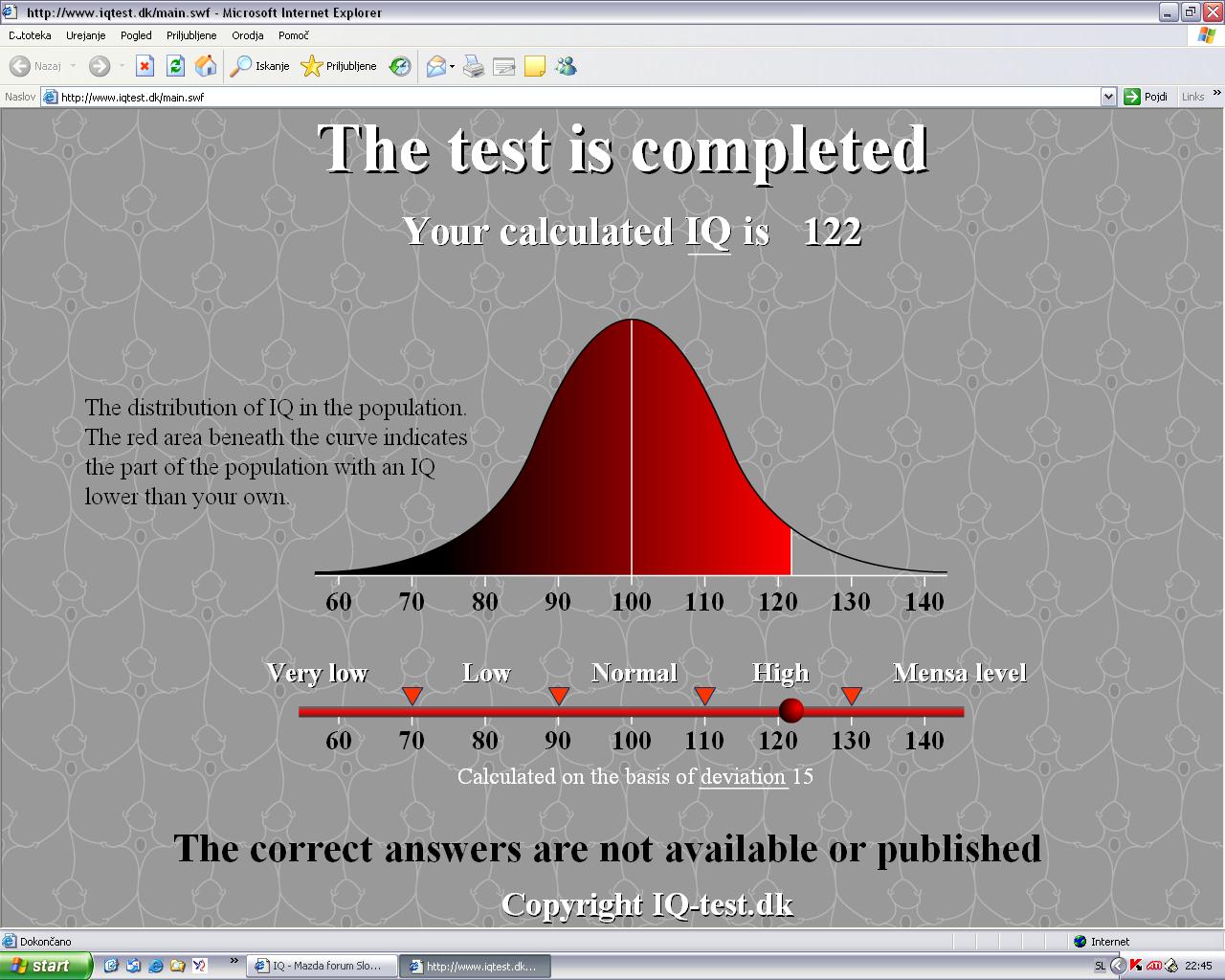
Task: Open the yellow note discuss icon
Action: (535, 66)
